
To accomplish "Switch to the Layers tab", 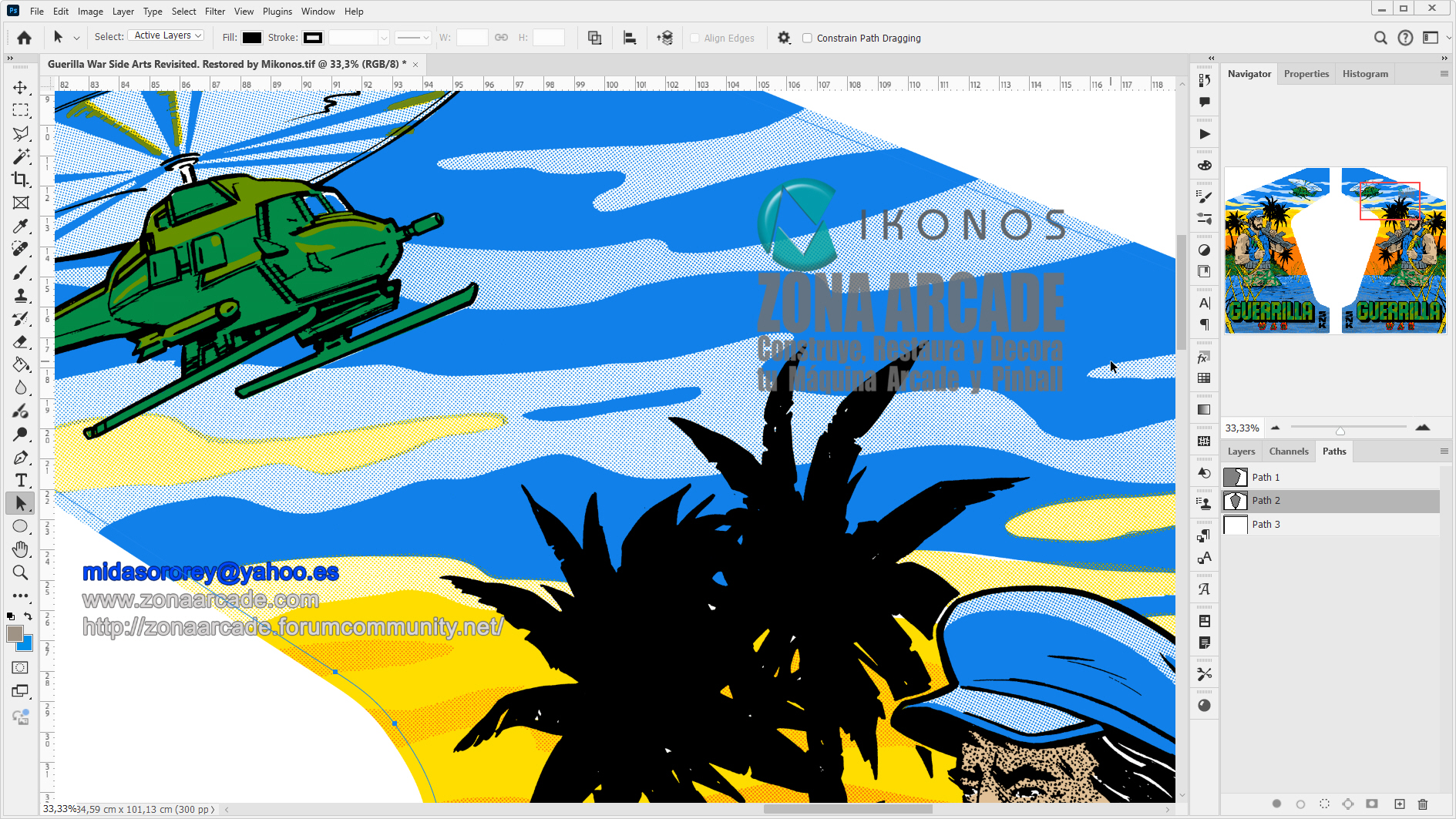I will click(x=1241, y=451).
